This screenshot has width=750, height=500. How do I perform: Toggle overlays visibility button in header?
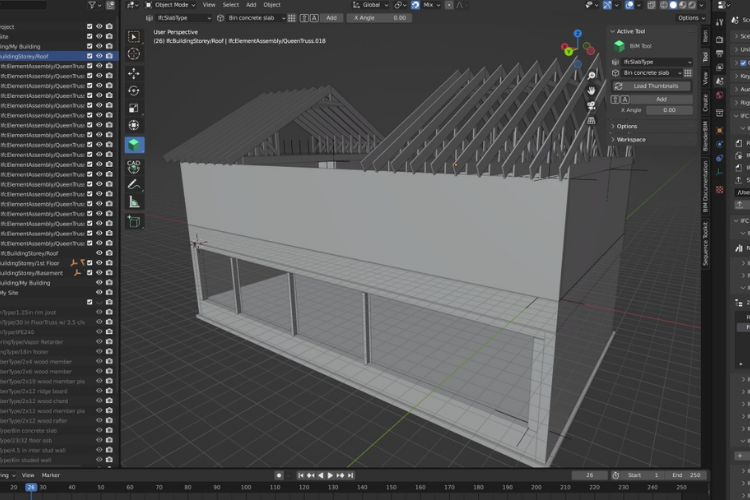(630, 5)
